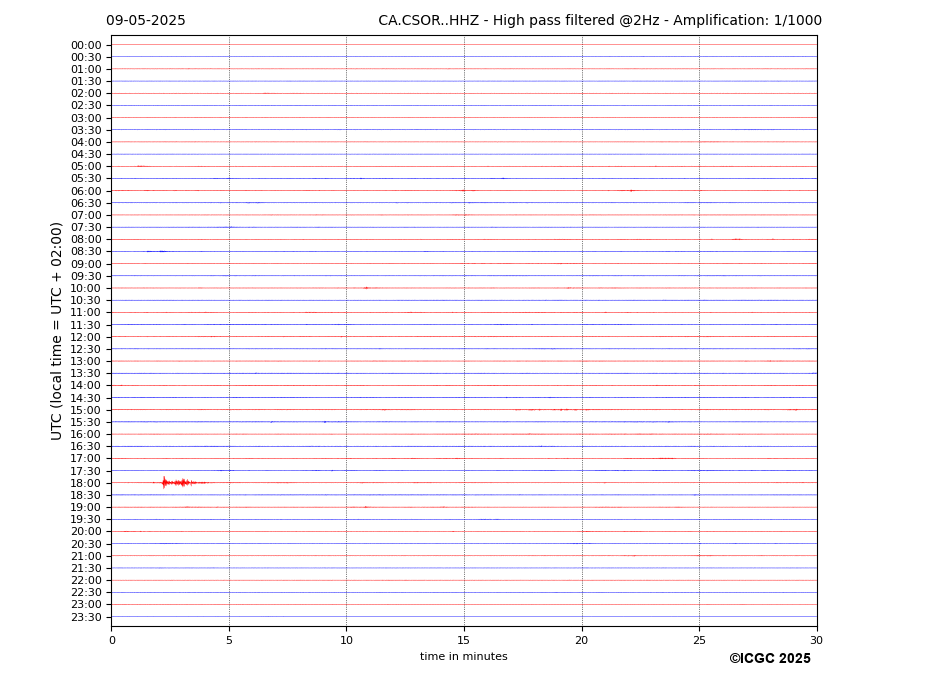Click the 10:00 time row label

click(86, 289)
